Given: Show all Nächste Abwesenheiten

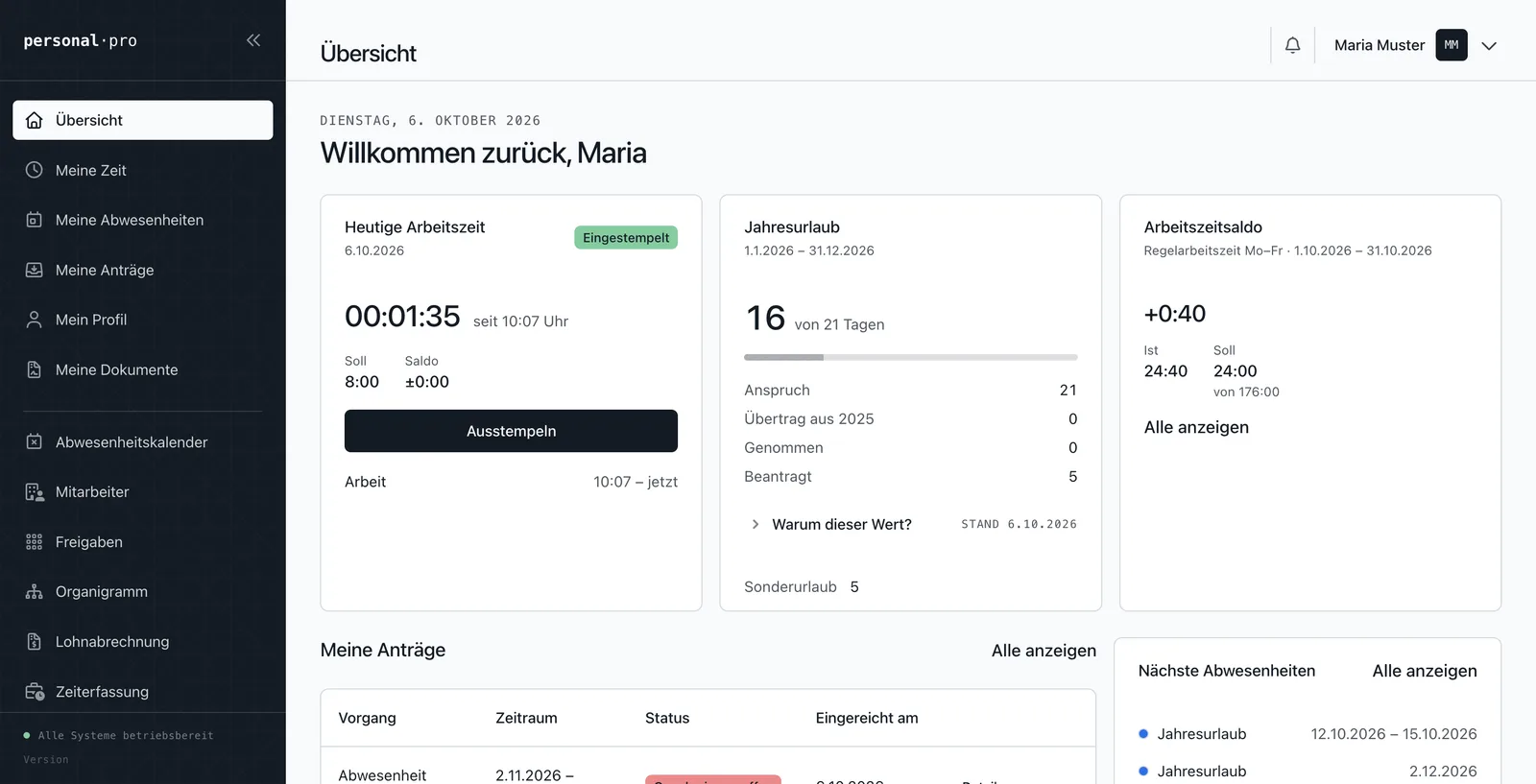Looking at the screenshot, I should [1425, 671].
